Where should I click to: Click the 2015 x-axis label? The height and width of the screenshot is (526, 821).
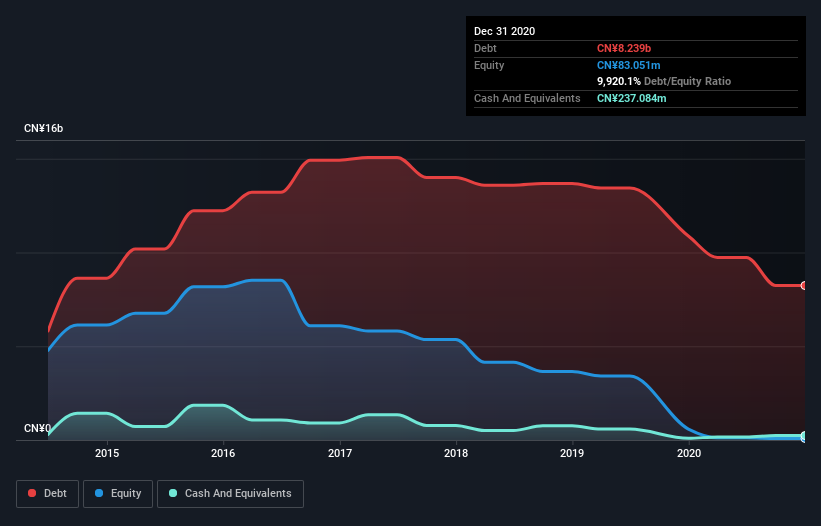[107, 453]
